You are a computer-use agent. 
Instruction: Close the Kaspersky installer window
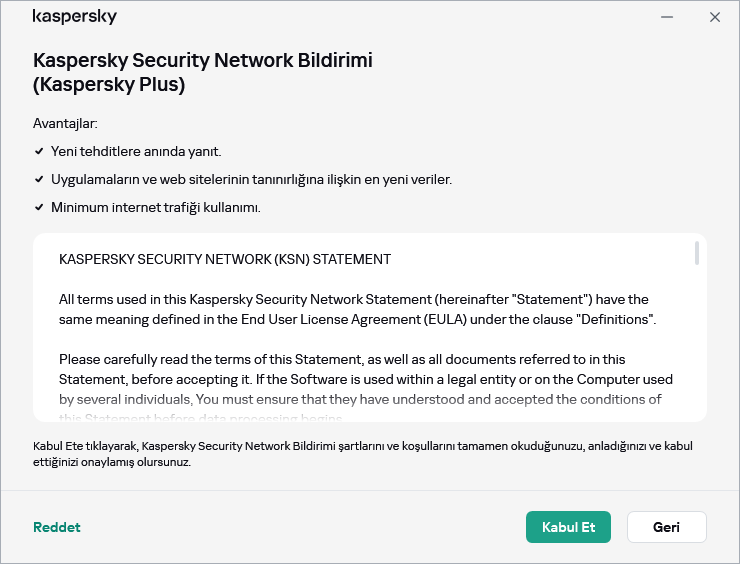715,17
